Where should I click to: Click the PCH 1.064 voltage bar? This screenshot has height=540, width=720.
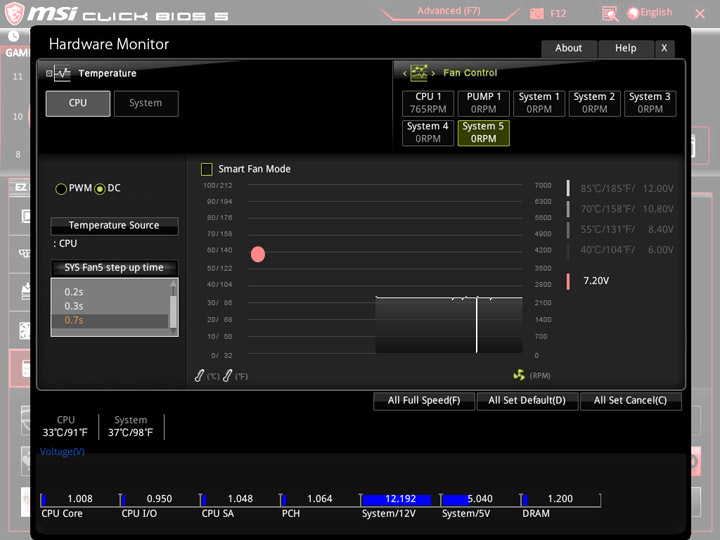320,500
